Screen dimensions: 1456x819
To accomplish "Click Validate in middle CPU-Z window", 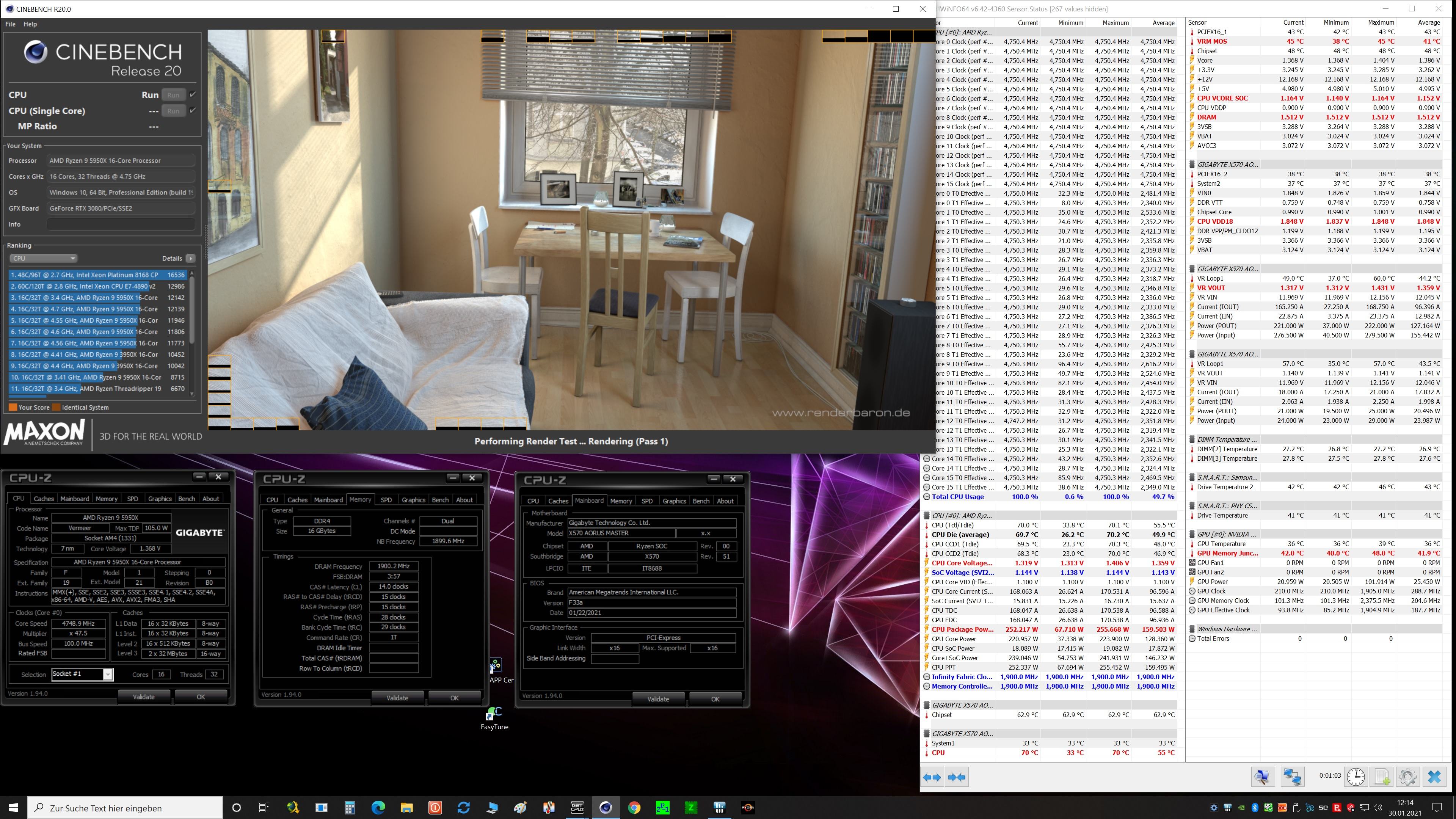I will [x=397, y=698].
